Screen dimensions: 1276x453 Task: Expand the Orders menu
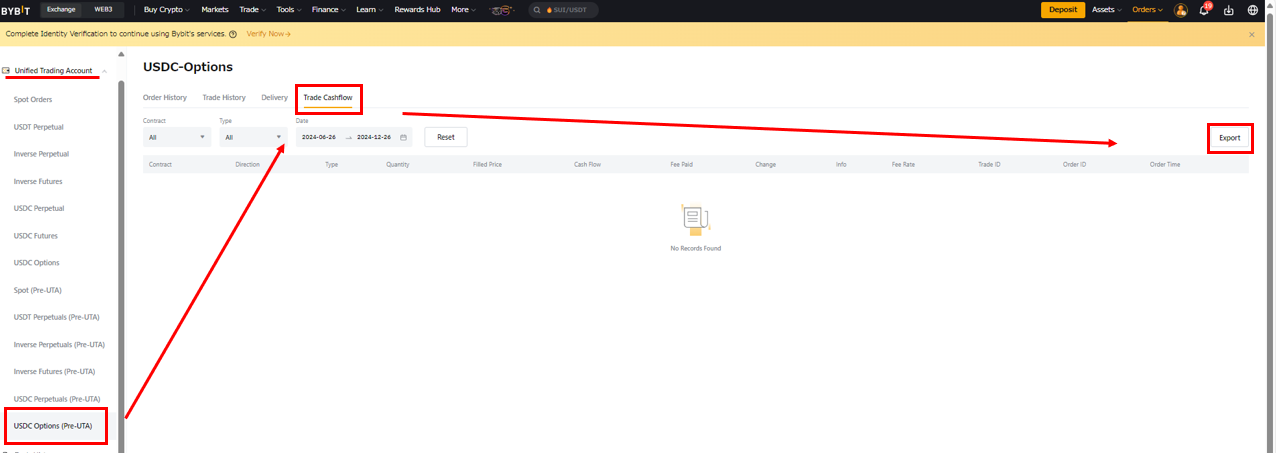pyautogui.click(x=1147, y=10)
